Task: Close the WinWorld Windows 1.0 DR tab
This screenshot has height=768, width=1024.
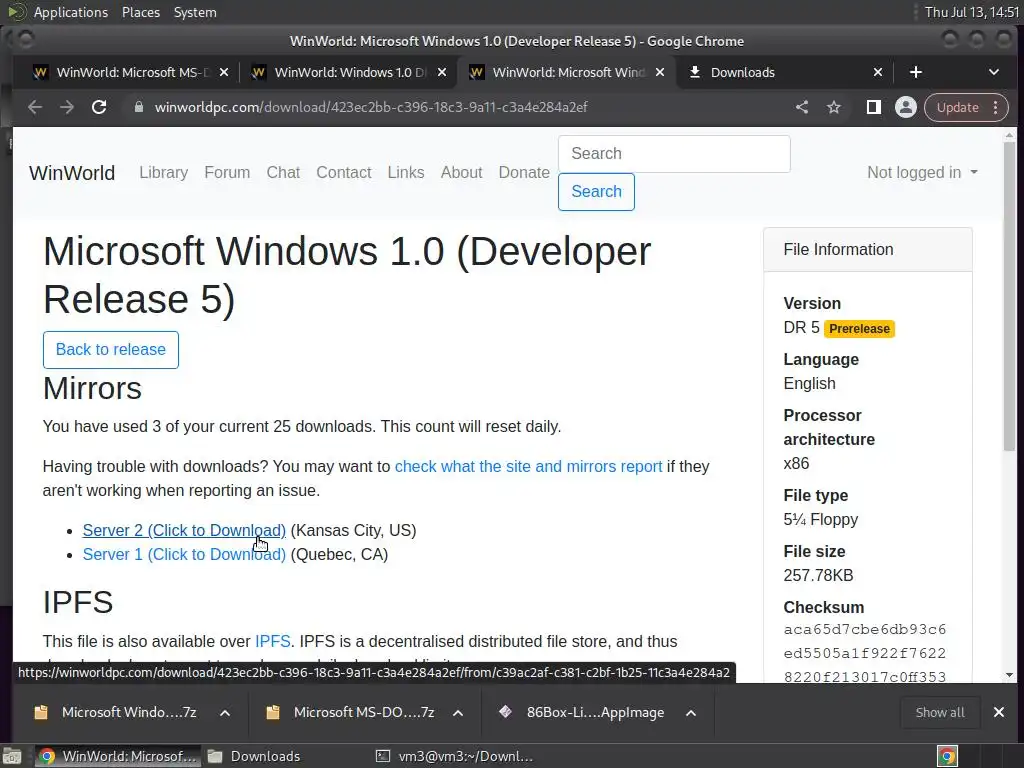Action: (x=442, y=72)
